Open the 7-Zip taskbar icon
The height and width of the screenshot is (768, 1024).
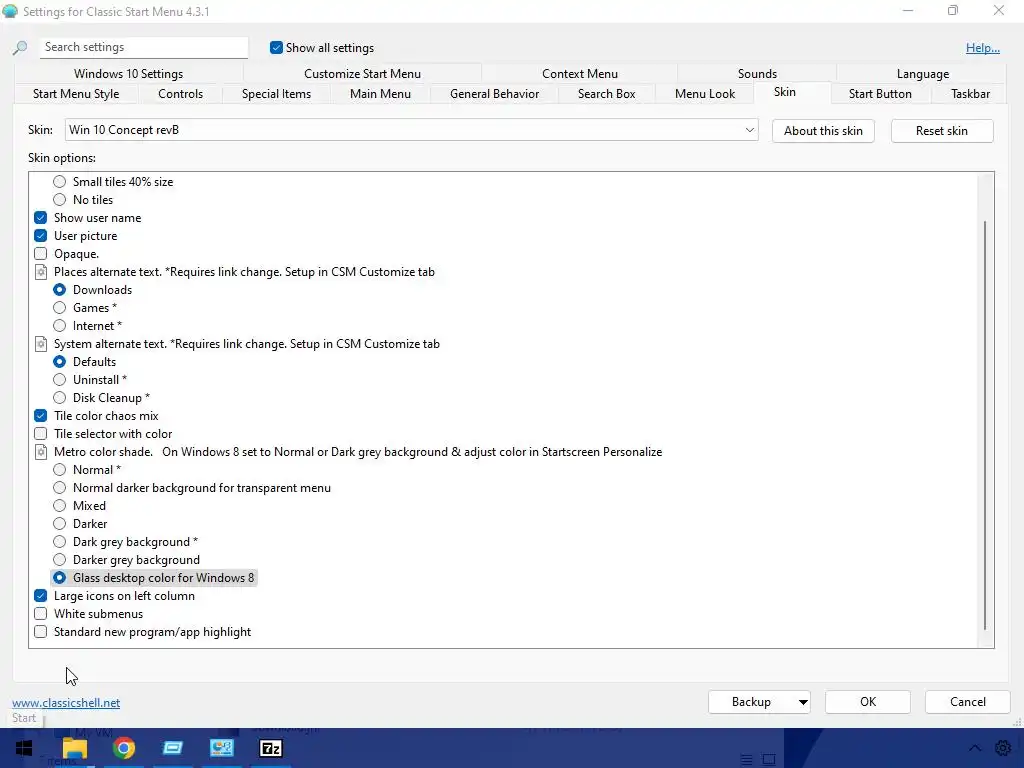point(270,748)
